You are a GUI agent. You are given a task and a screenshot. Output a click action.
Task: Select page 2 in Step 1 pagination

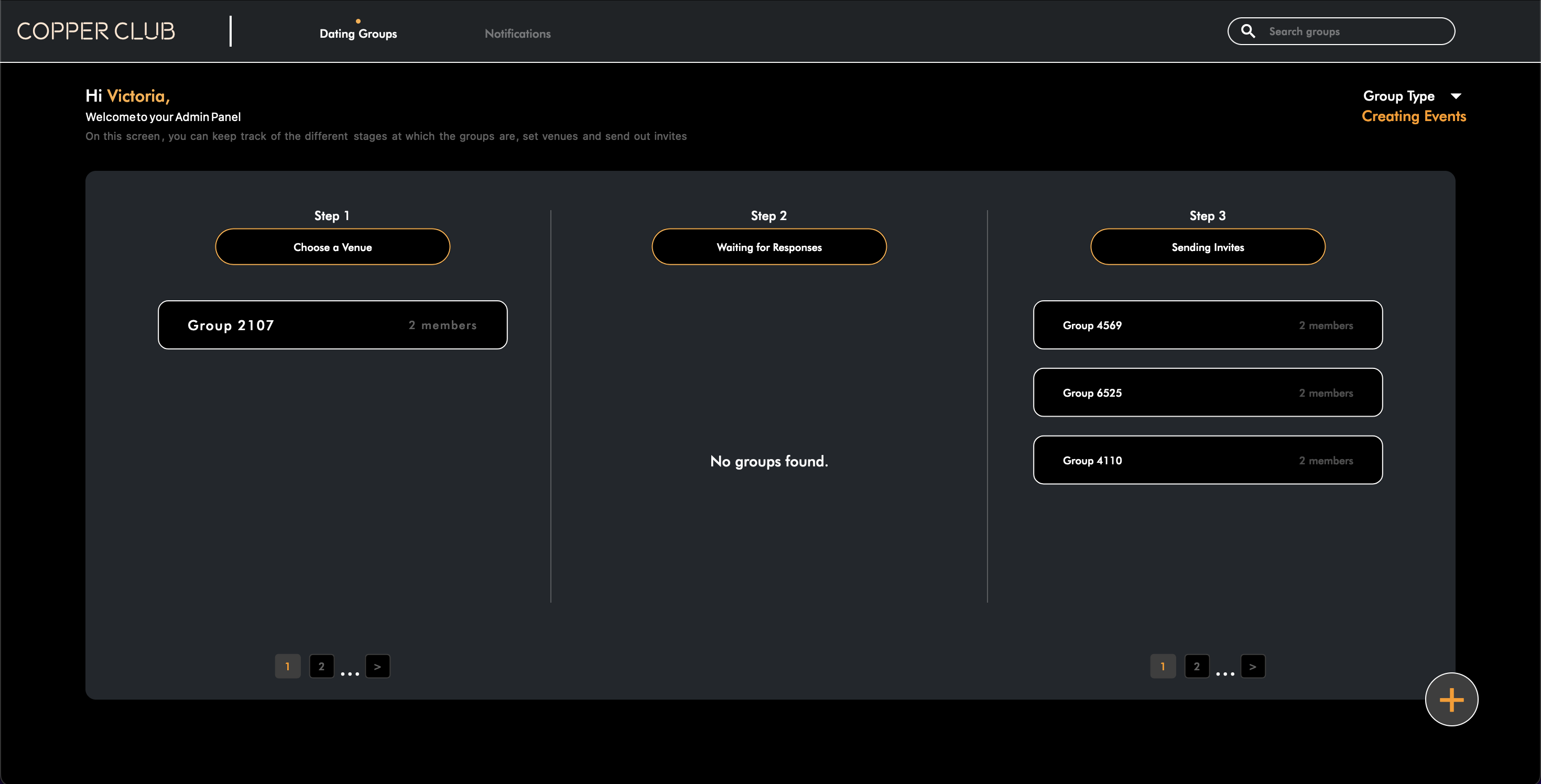click(x=321, y=666)
